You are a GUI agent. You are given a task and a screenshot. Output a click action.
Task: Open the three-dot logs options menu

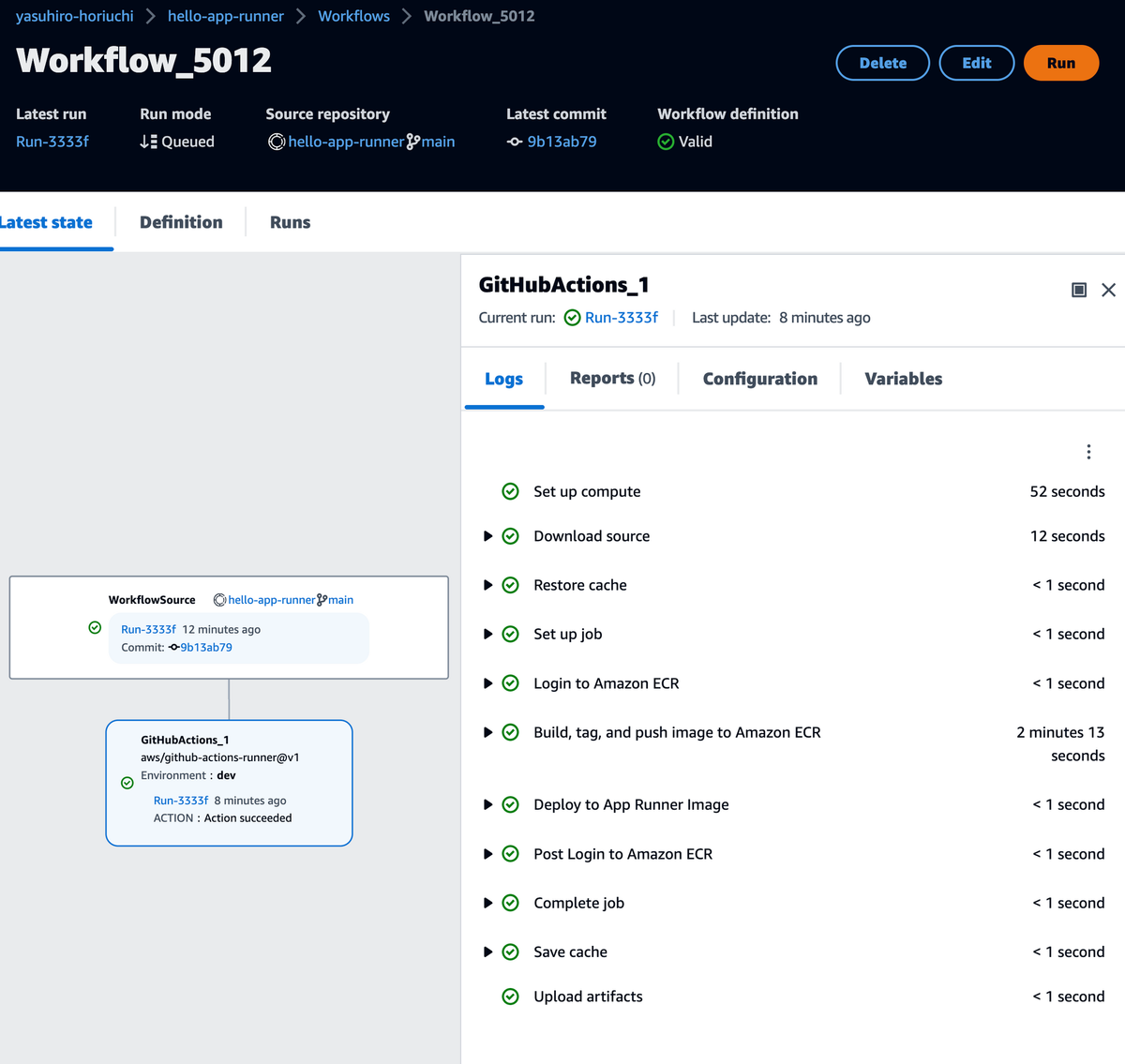pyautogui.click(x=1088, y=452)
